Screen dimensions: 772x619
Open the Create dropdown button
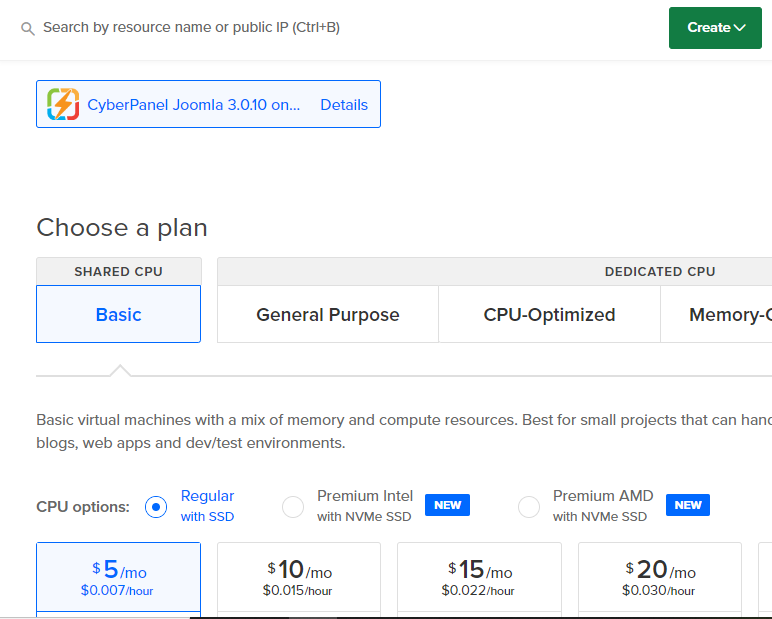[x=715, y=28]
